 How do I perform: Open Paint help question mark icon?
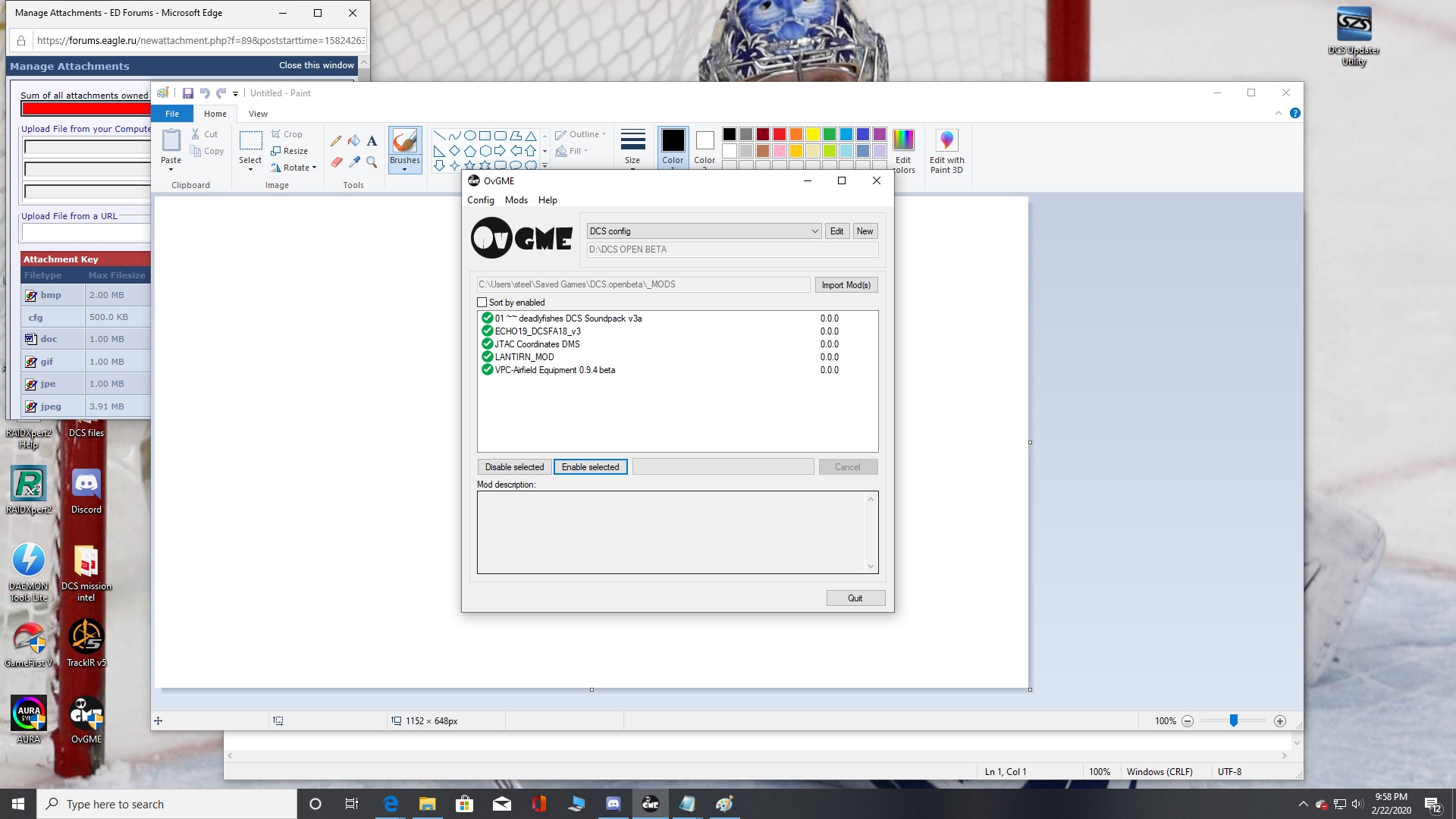(x=1295, y=113)
